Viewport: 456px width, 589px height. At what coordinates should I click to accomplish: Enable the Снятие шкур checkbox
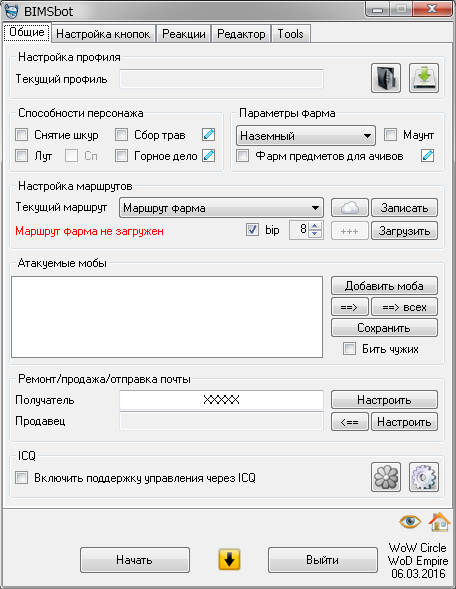click(x=21, y=134)
